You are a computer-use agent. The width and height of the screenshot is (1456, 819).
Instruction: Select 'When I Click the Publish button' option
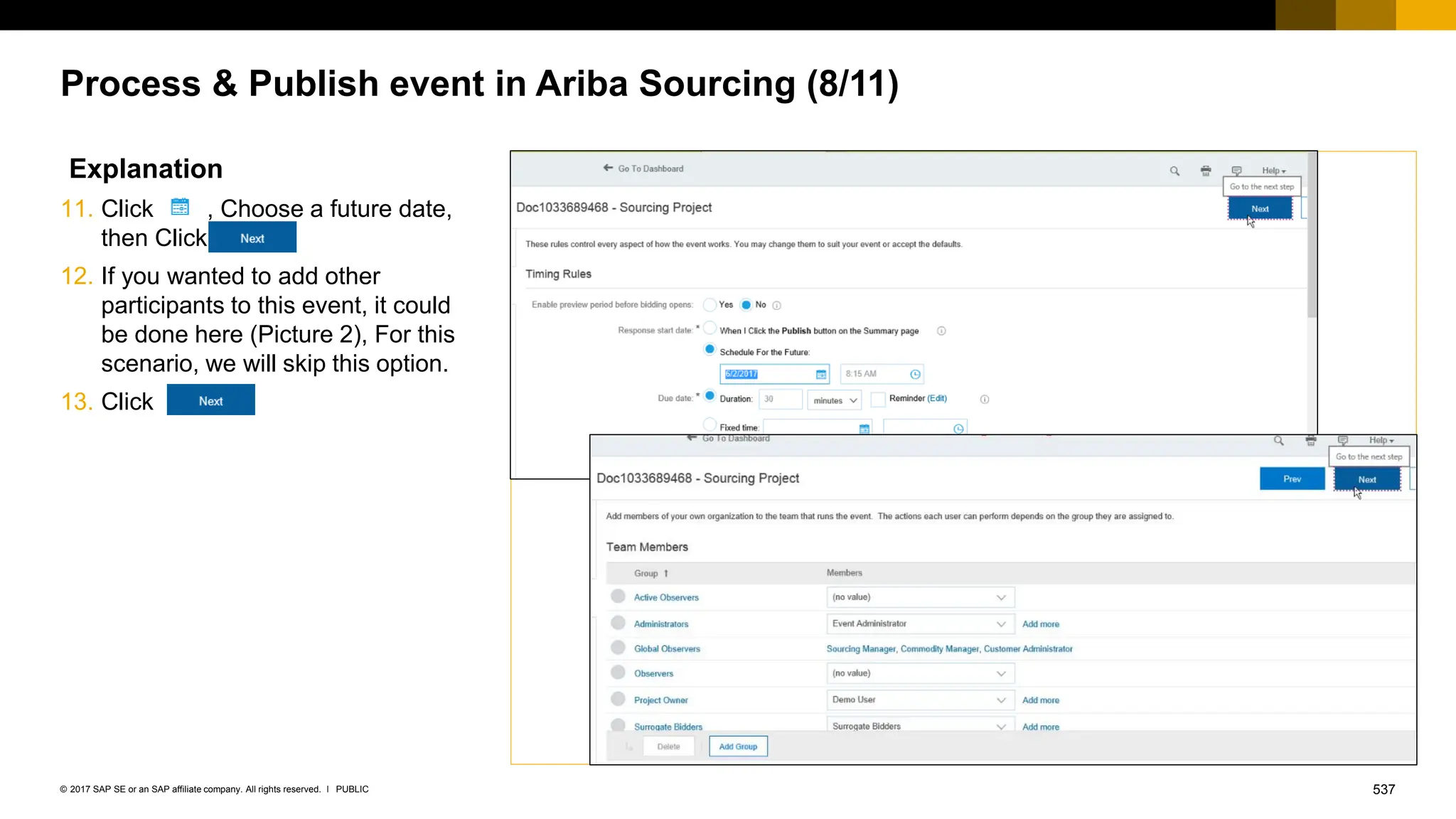point(710,328)
